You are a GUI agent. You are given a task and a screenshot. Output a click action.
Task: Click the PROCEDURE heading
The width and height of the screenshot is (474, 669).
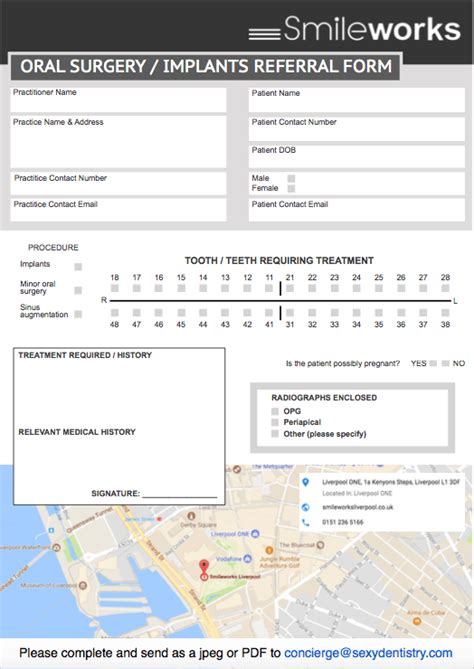[53, 247]
